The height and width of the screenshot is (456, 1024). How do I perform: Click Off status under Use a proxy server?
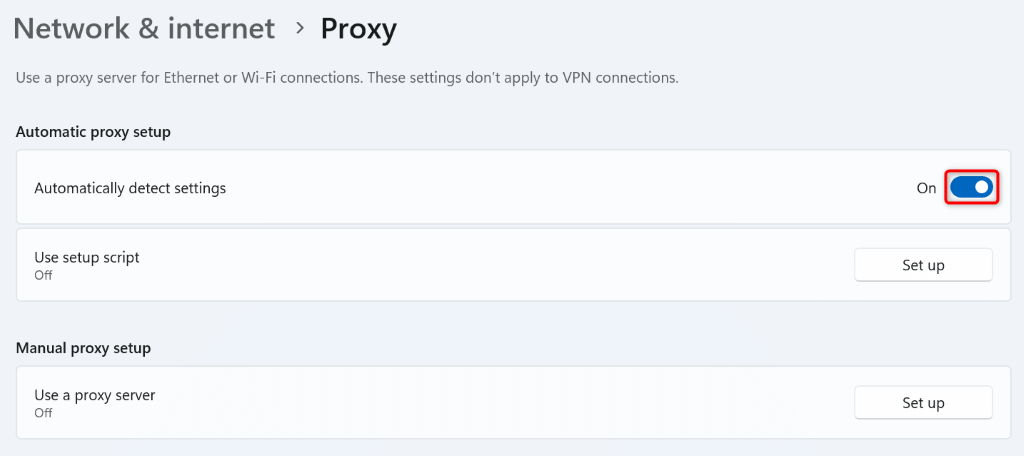(x=43, y=412)
